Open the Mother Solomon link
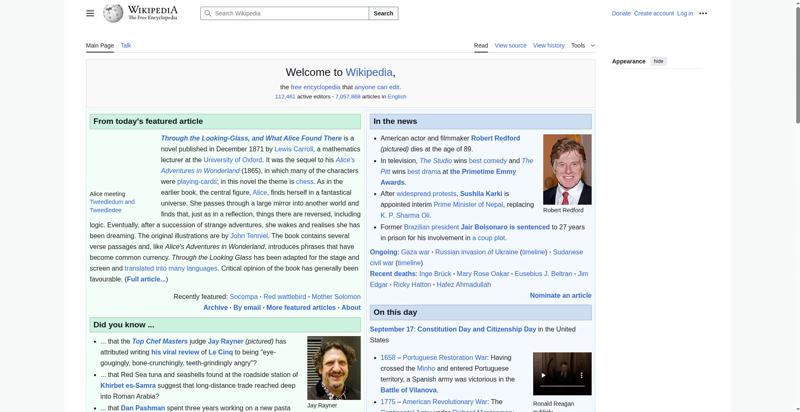 pos(336,296)
